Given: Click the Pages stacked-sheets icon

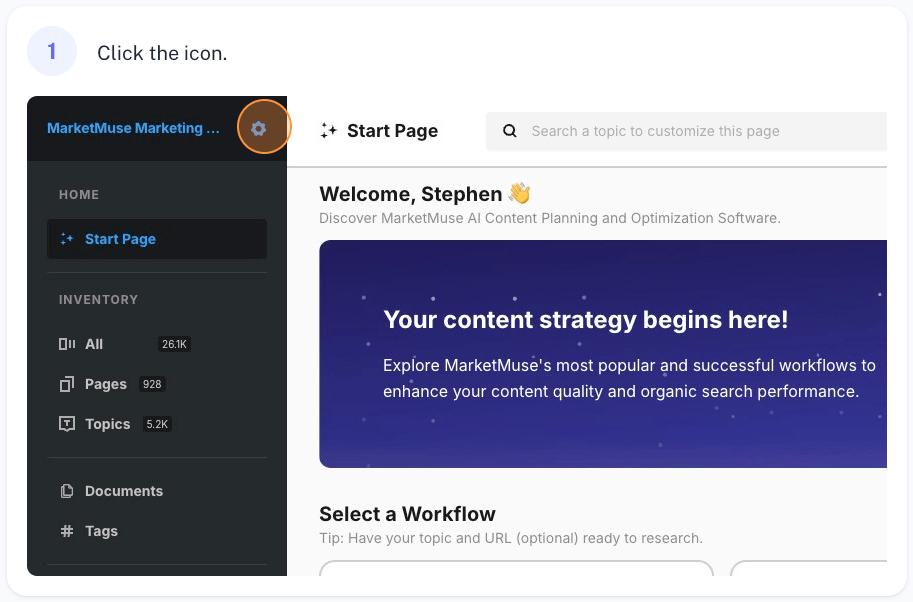Looking at the screenshot, I should [67, 384].
